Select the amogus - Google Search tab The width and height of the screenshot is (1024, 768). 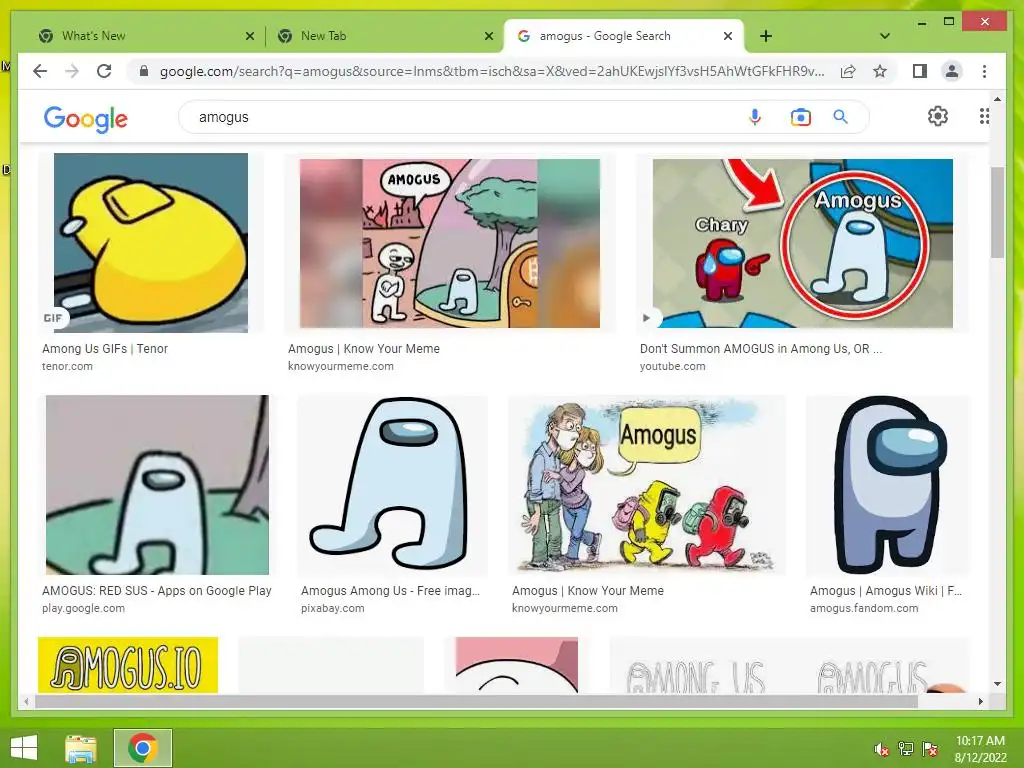coord(624,36)
